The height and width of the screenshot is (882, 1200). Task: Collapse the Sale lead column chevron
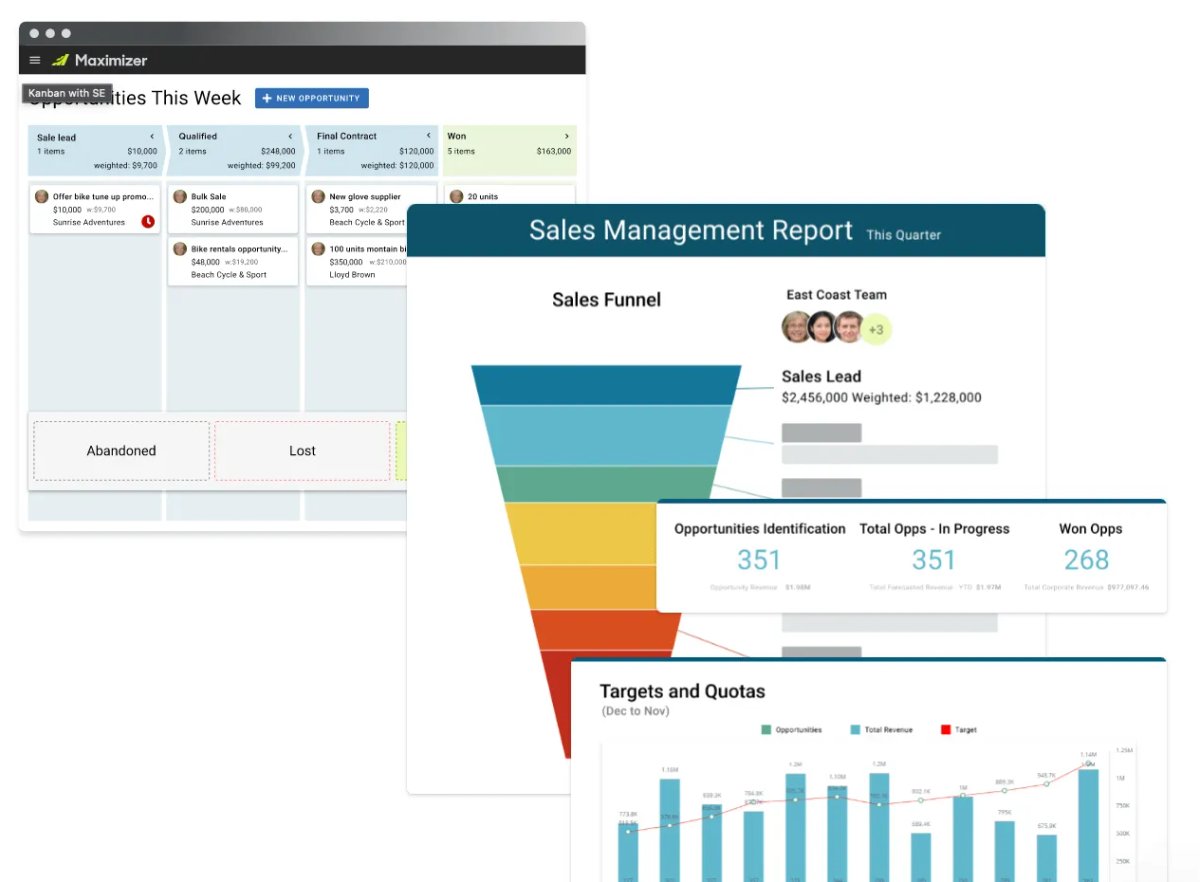click(152, 137)
